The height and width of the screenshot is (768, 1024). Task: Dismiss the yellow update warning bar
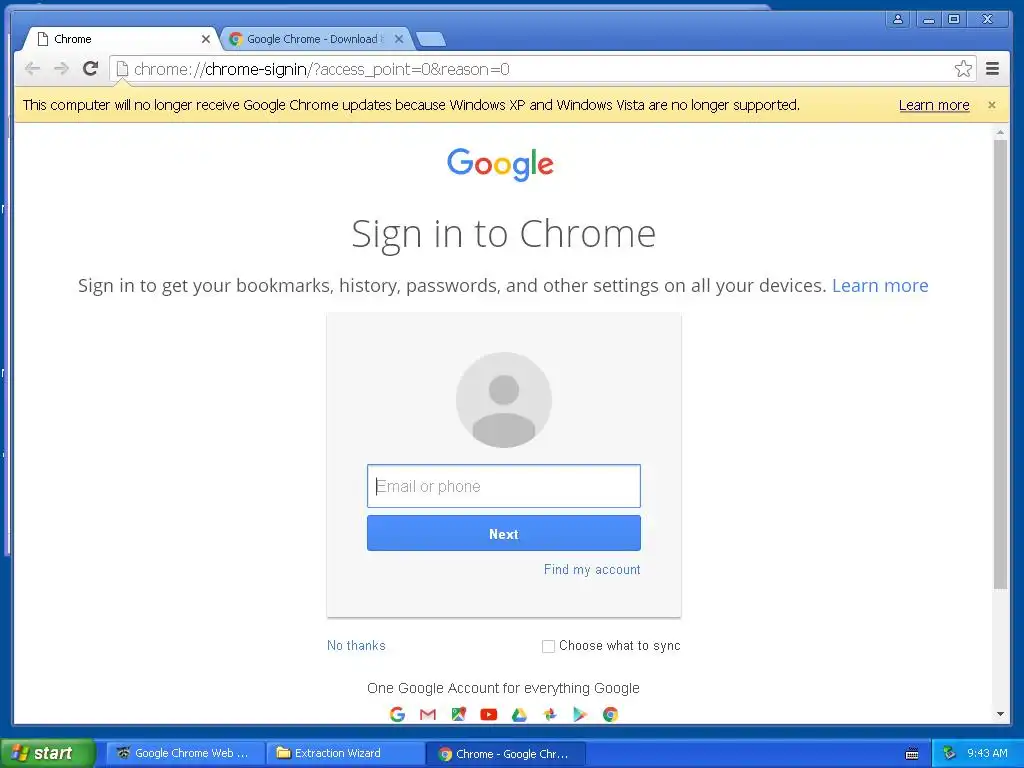pyautogui.click(x=992, y=105)
